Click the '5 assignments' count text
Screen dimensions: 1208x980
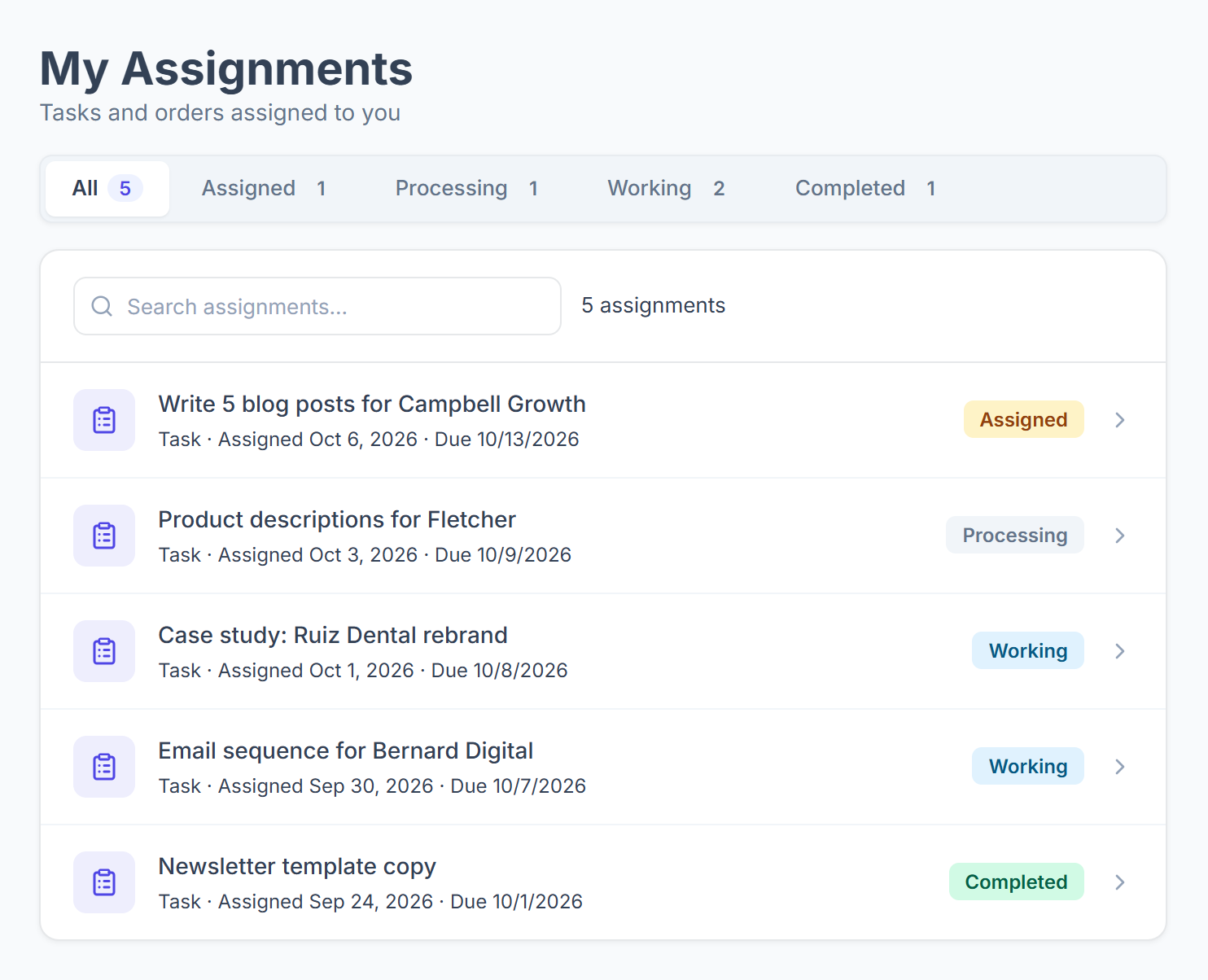coord(653,305)
